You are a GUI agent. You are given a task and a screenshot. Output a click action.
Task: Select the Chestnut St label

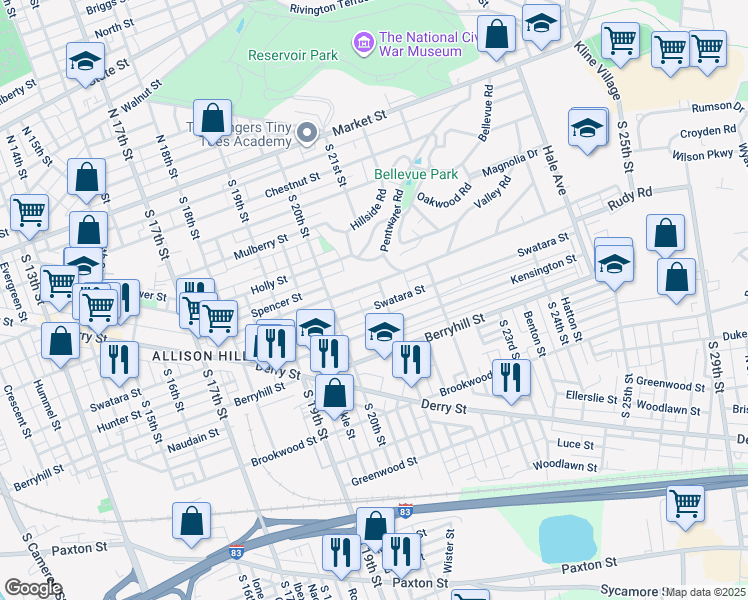coord(292,186)
